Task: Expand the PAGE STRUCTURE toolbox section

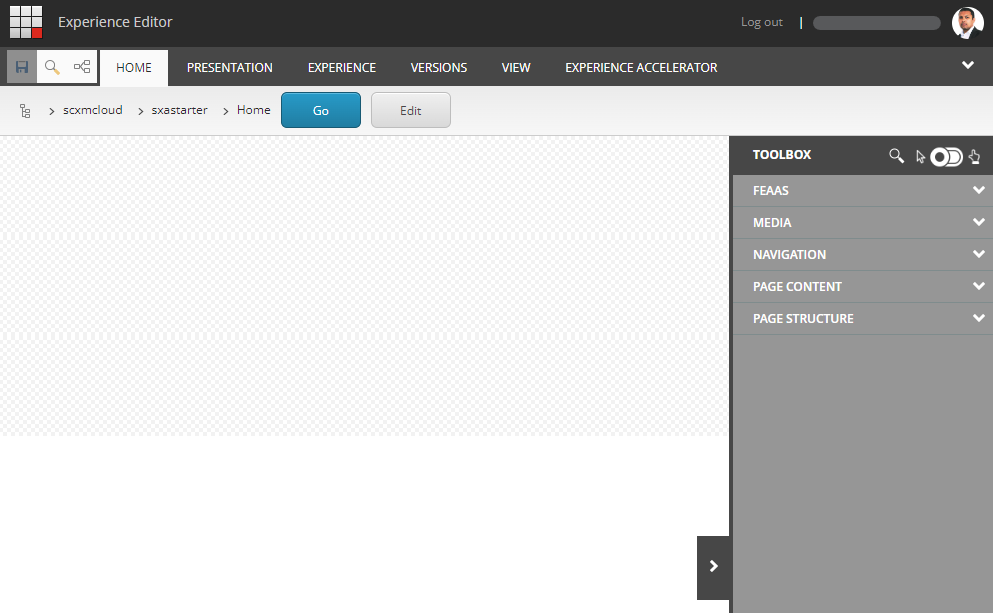Action: tap(863, 319)
